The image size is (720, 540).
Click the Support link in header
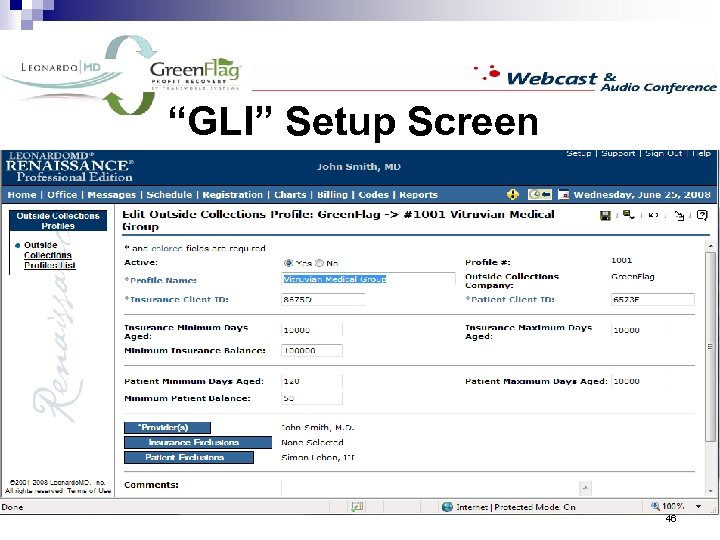[x=618, y=153]
